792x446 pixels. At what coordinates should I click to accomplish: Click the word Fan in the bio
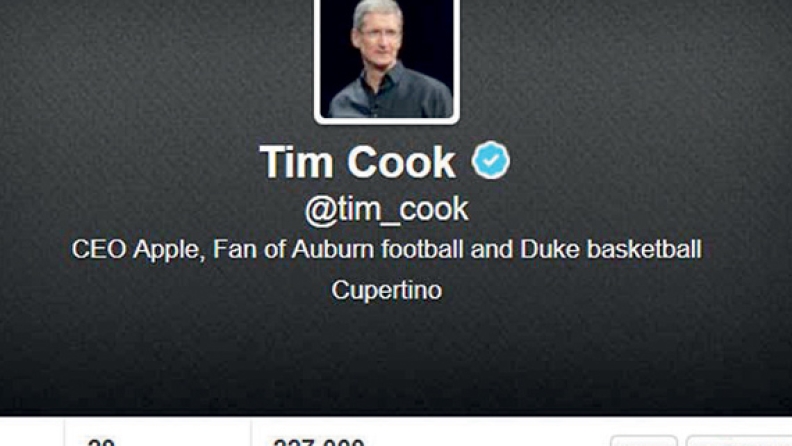click(234, 250)
